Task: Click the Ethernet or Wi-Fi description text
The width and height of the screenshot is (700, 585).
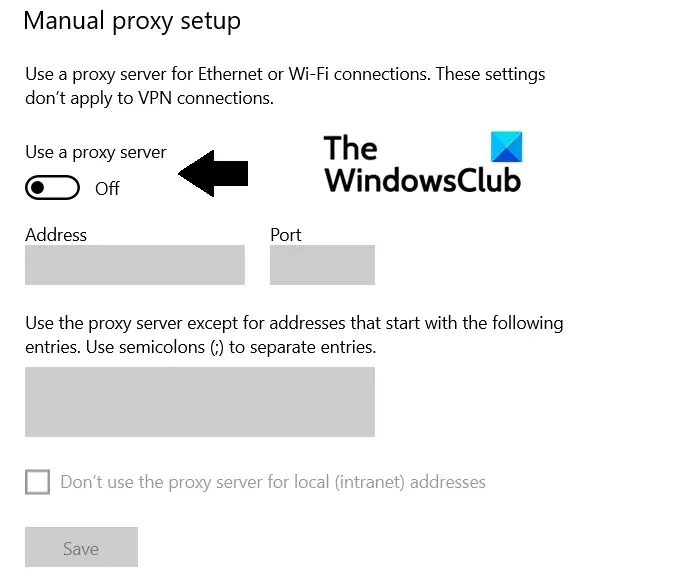Action: pyautogui.click(x=285, y=86)
